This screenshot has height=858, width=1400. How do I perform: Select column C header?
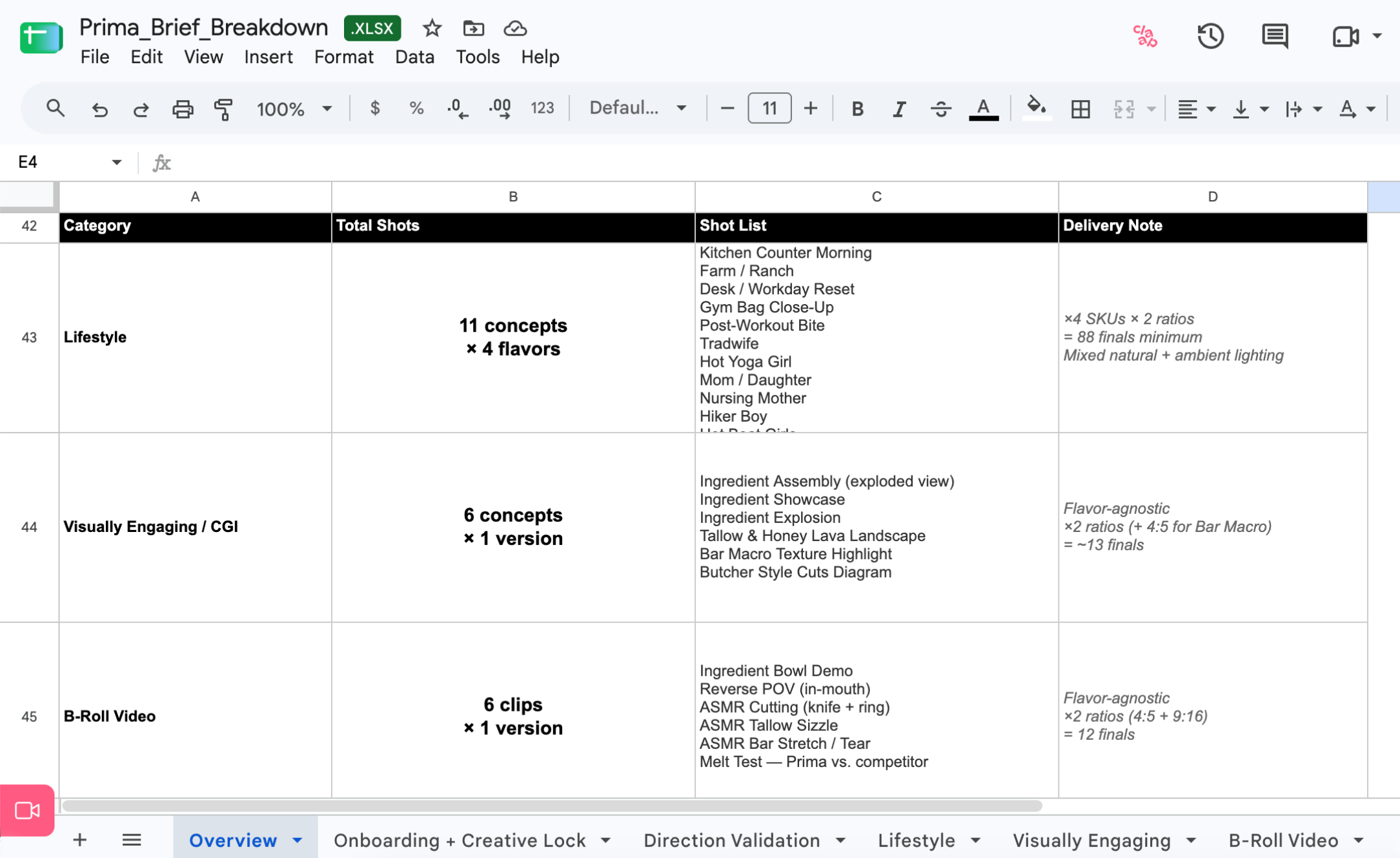876,196
